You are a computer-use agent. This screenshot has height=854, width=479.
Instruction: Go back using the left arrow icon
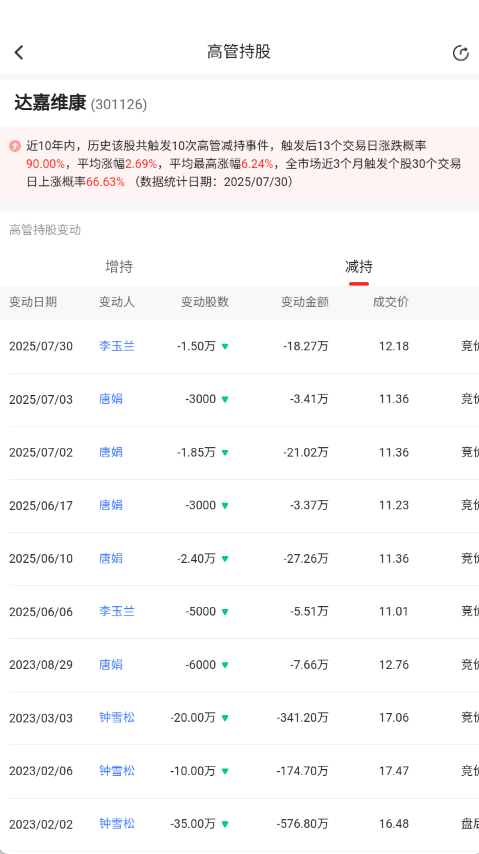click(x=19, y=52)
